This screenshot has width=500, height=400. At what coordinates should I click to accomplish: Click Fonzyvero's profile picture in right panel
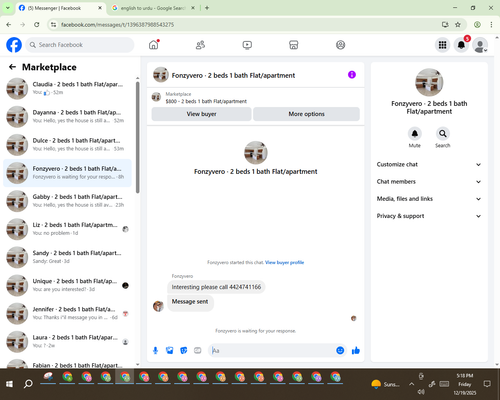pyautogui.click(x=429, y=82)
